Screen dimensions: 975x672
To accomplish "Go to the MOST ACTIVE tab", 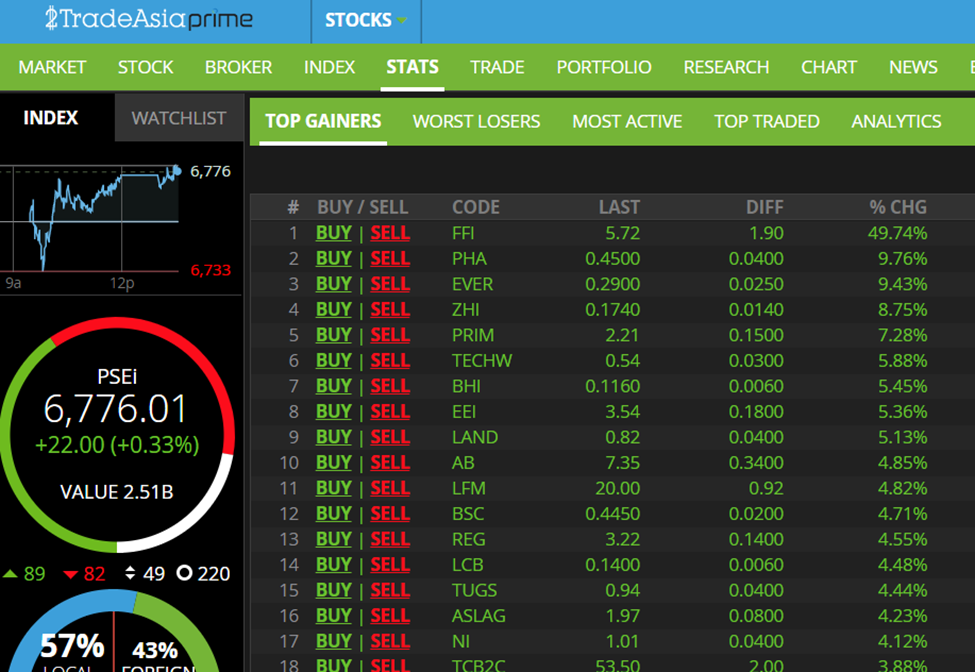I will [627, 121].
